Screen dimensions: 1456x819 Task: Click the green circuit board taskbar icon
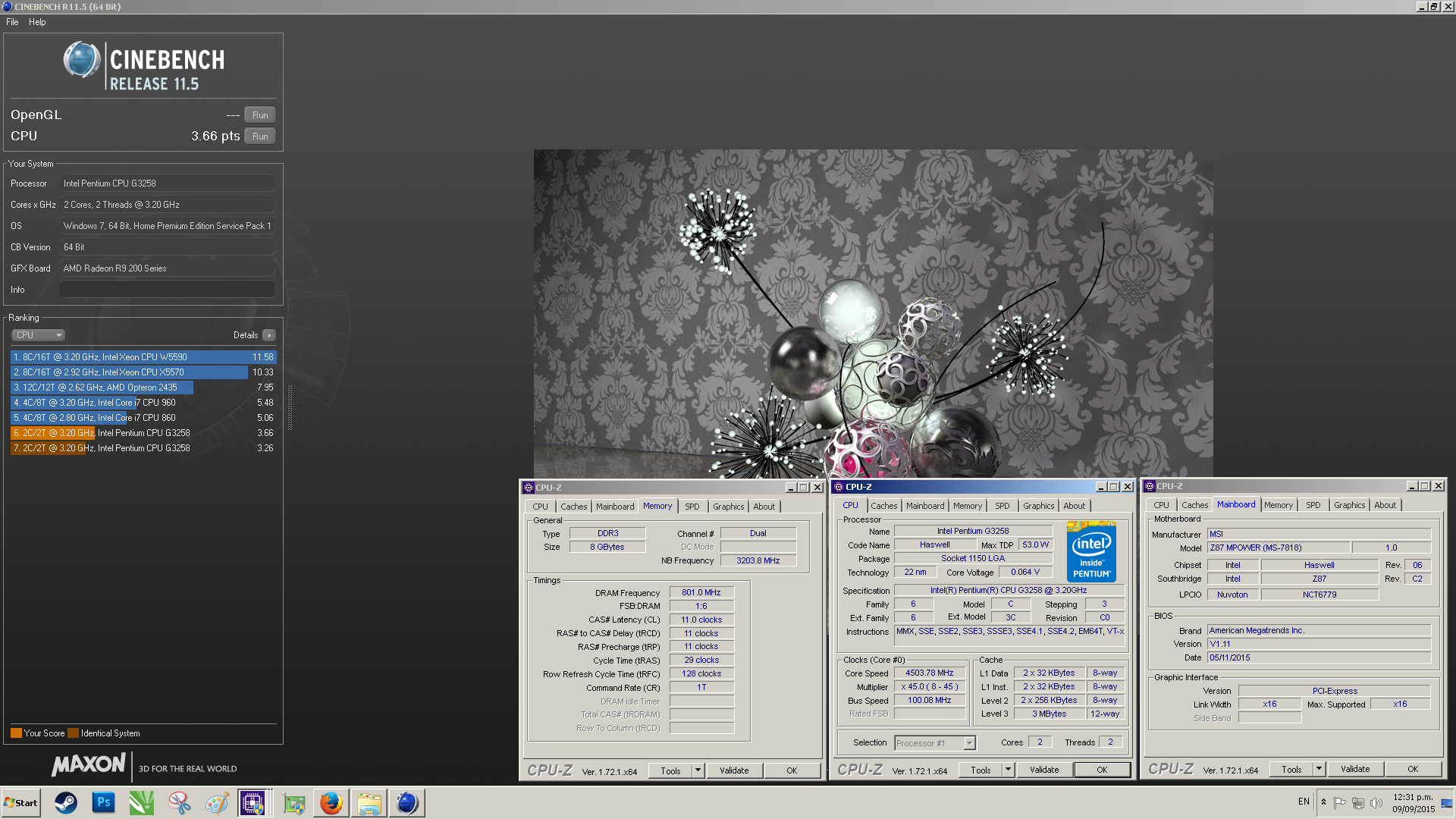(293, 802)
